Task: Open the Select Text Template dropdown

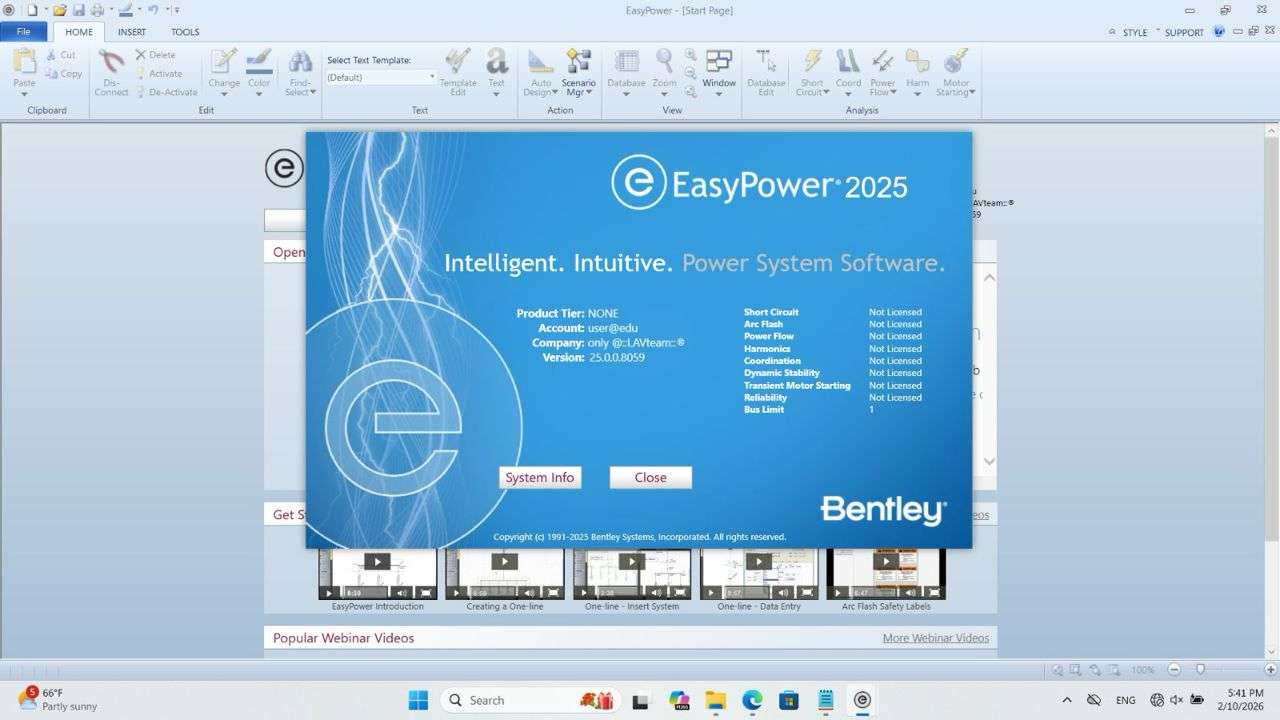Action: (x=432, y=77)
